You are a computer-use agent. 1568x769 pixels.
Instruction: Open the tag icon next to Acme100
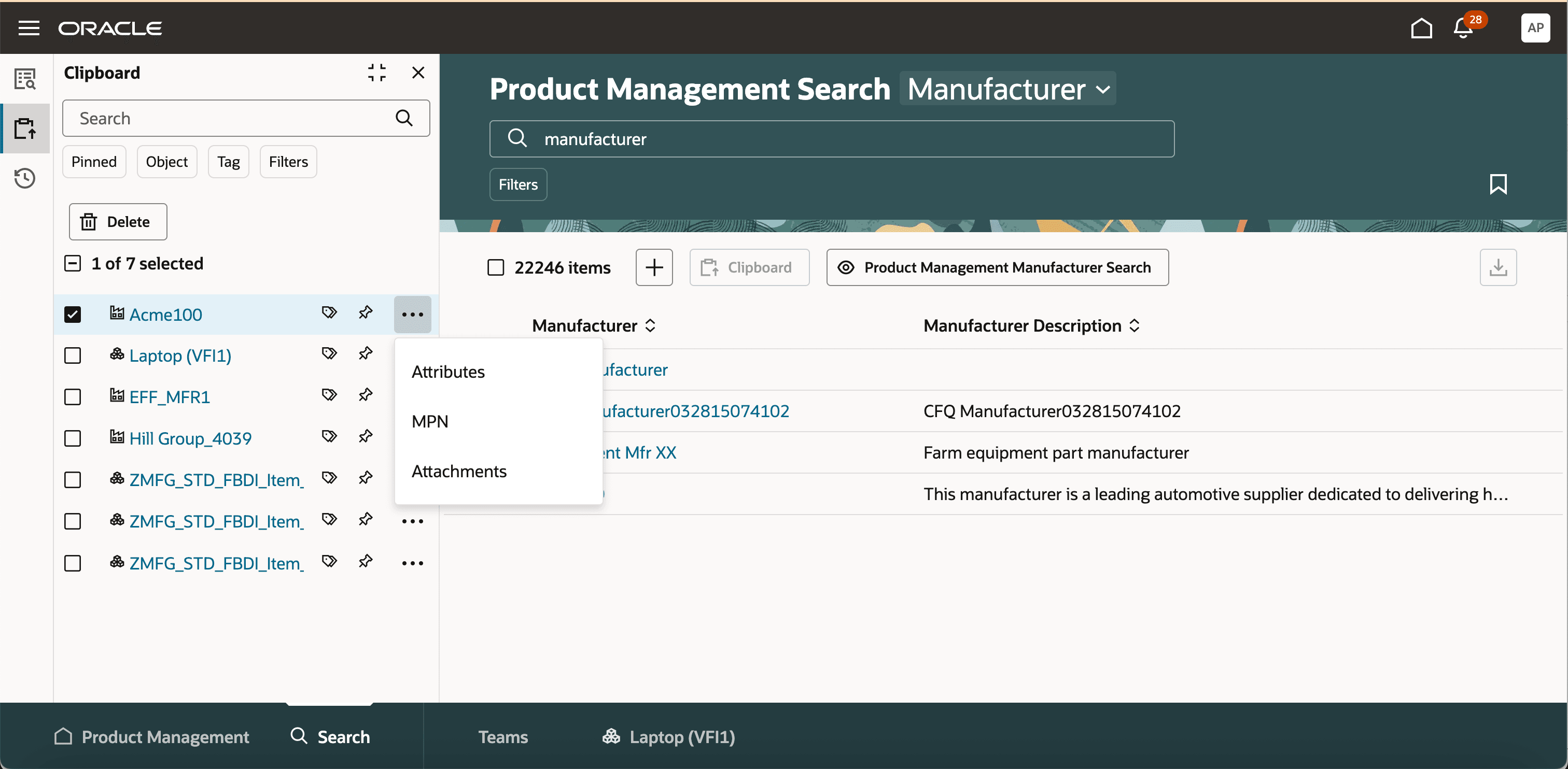329,312
